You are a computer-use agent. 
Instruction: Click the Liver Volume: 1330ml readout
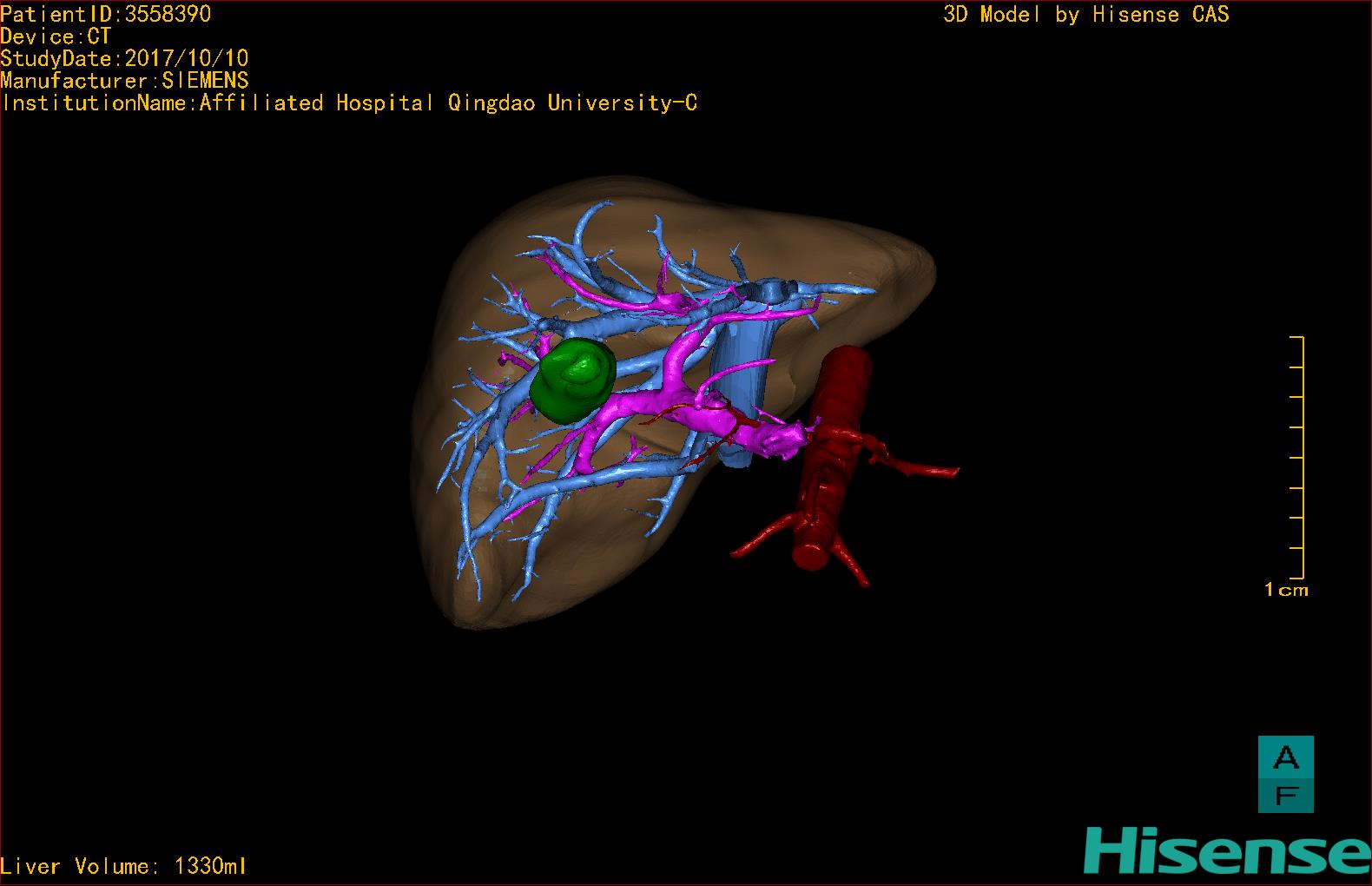coord(124,866)
